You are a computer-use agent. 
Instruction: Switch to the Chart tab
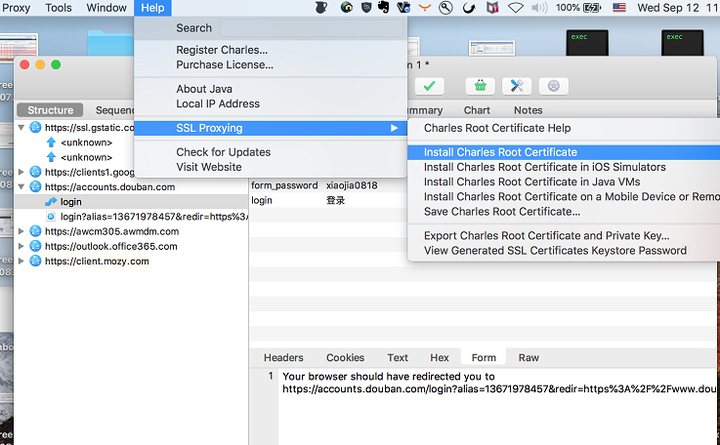point(477,110)
